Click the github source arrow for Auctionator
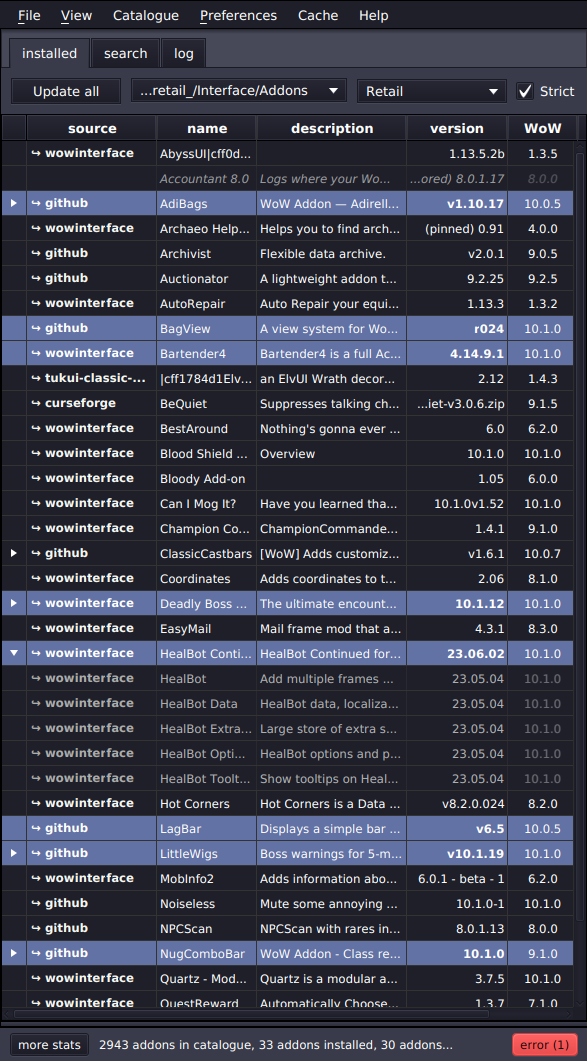Screen dimensions: 587x1061 coord(36,278)
